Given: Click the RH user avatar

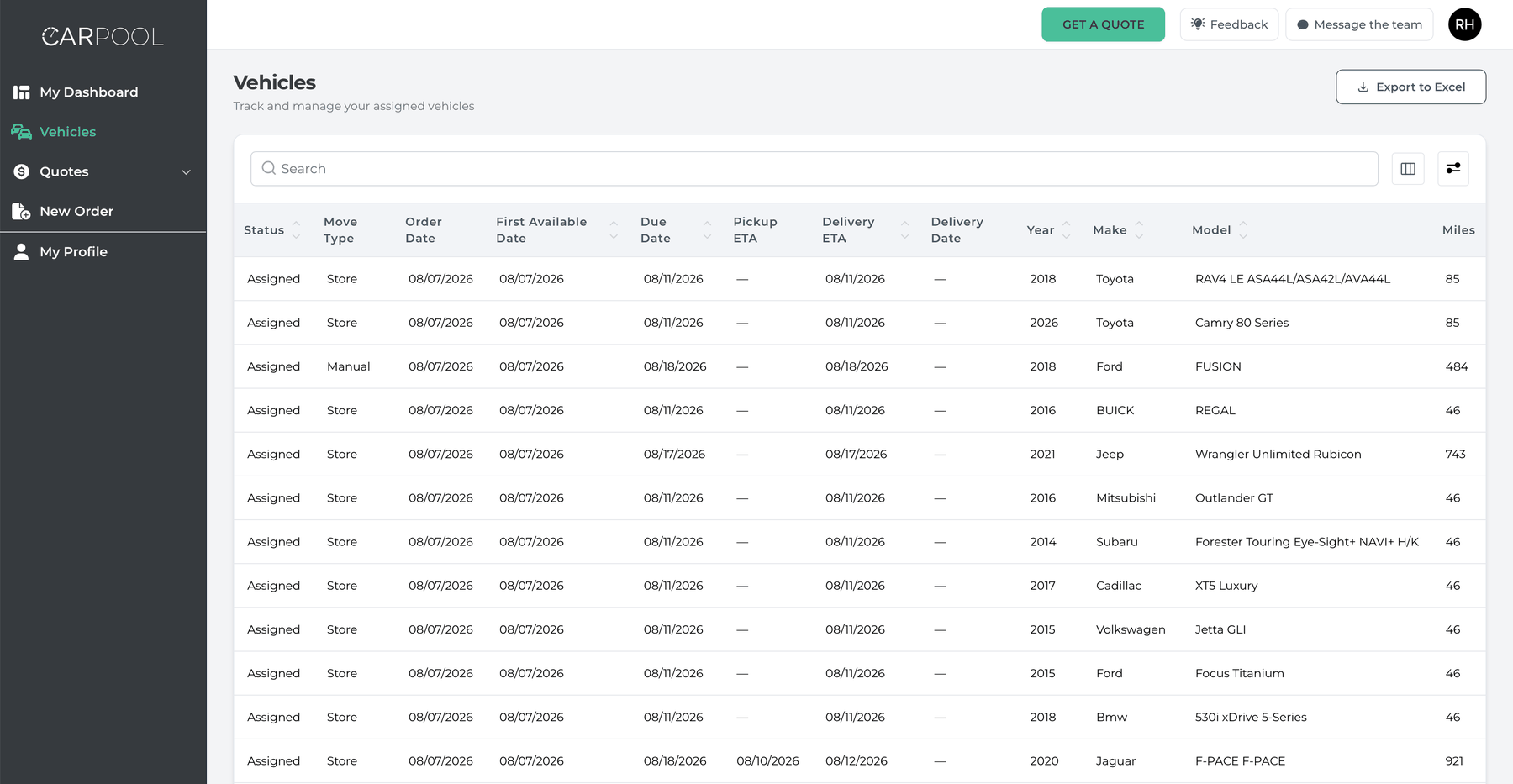Looking at the screenshot, I should point(1464,24).
